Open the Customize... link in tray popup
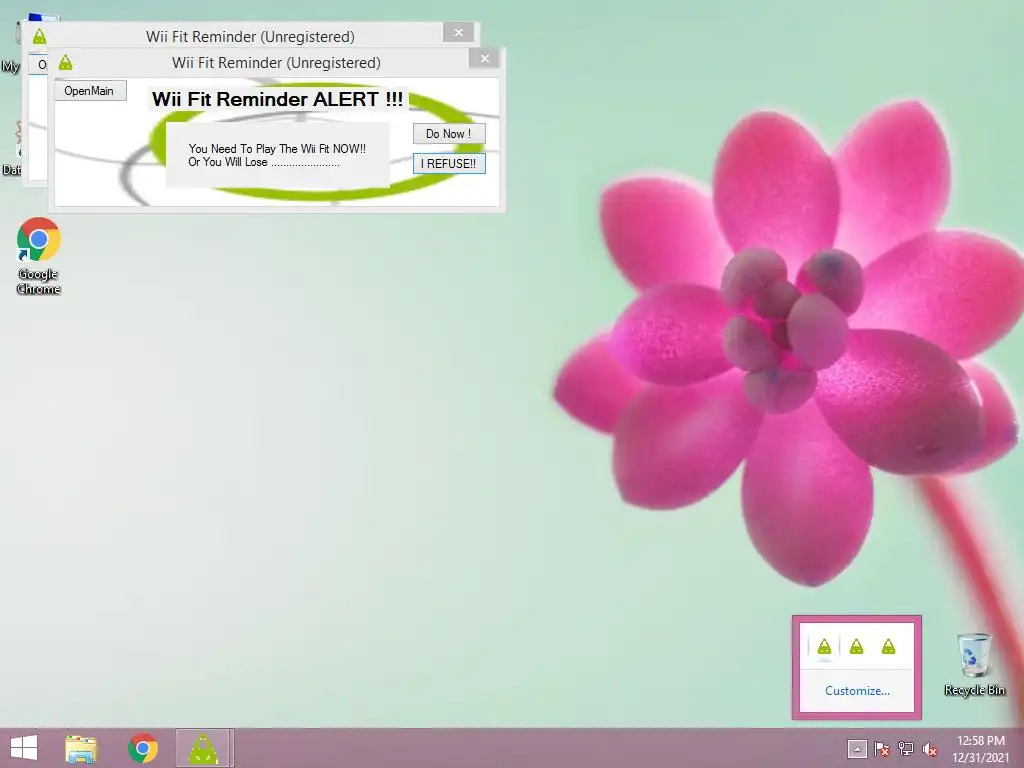Screen dimensions: 1024x768 click(857, 690)
